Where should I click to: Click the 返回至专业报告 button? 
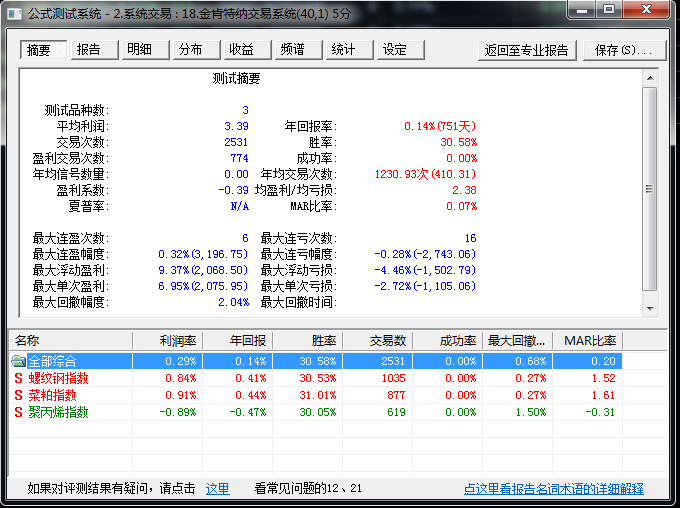point(527,50)
